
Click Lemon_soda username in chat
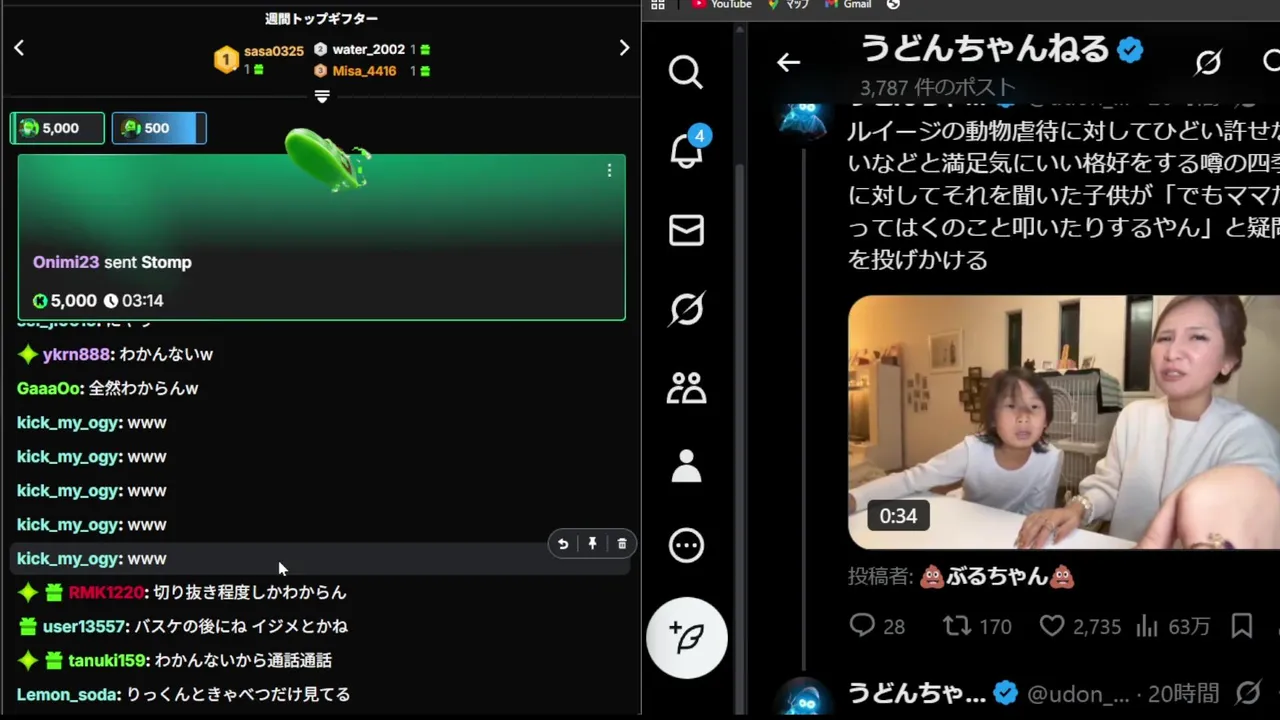(x=67, y=694)
